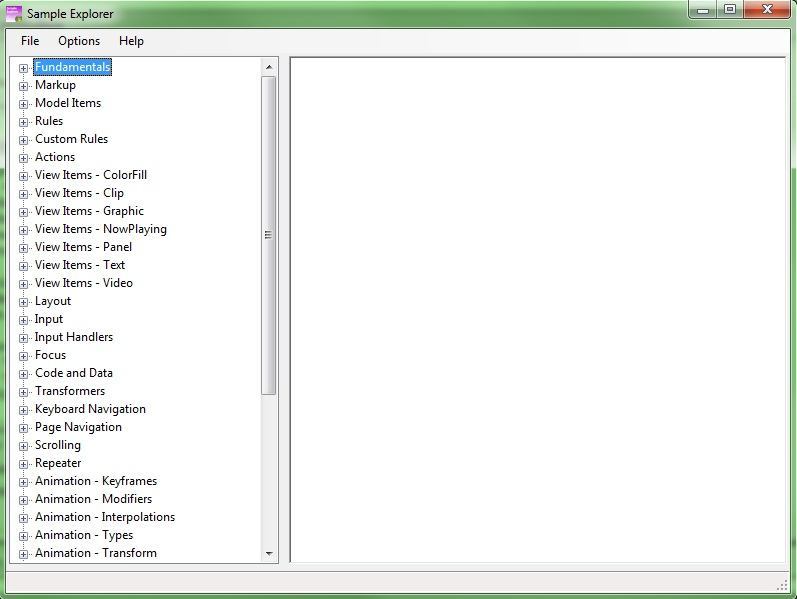The height and width of the screenshot is (599, 797).
Task: Select the Keyboard Navigation item
Action: [90, 409]
